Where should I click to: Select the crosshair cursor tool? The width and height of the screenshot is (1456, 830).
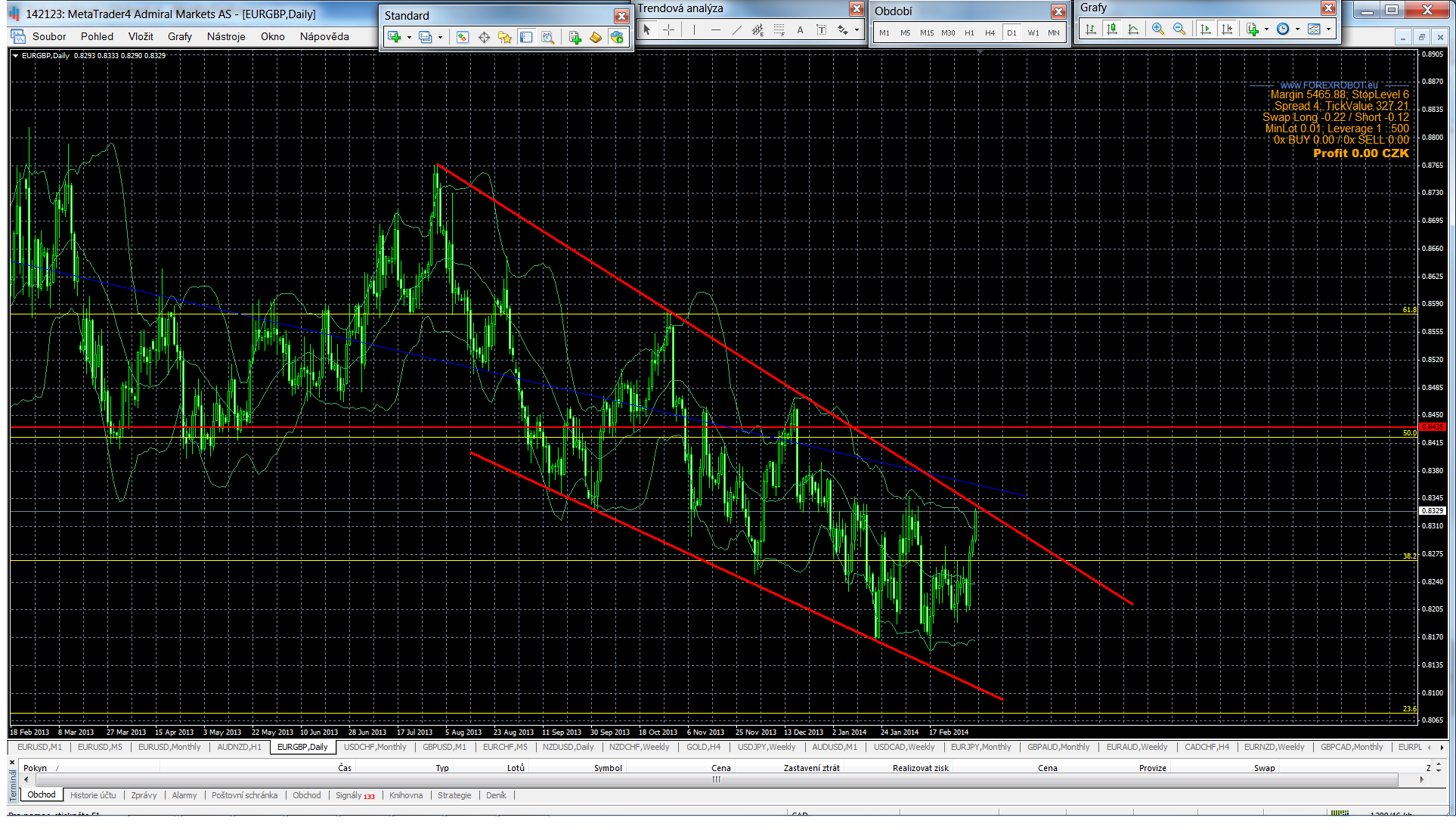click(669, 30)
